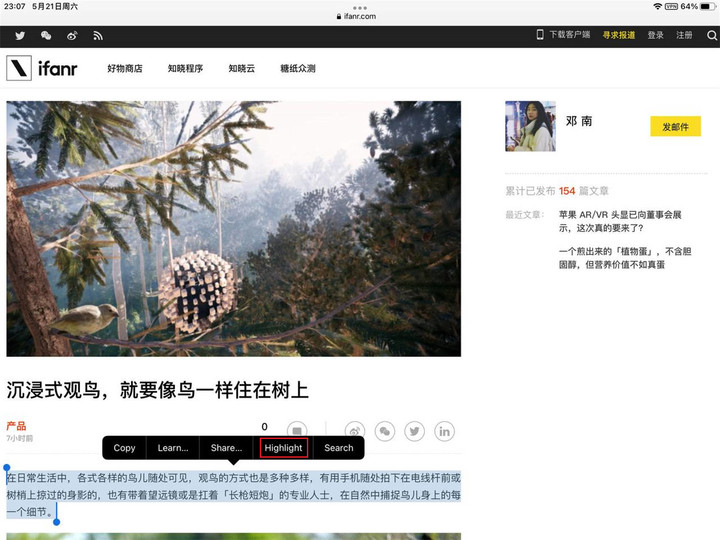Screen dimensions: 720x540
Task: Open the 寻求报道 link
Action: 619,35
